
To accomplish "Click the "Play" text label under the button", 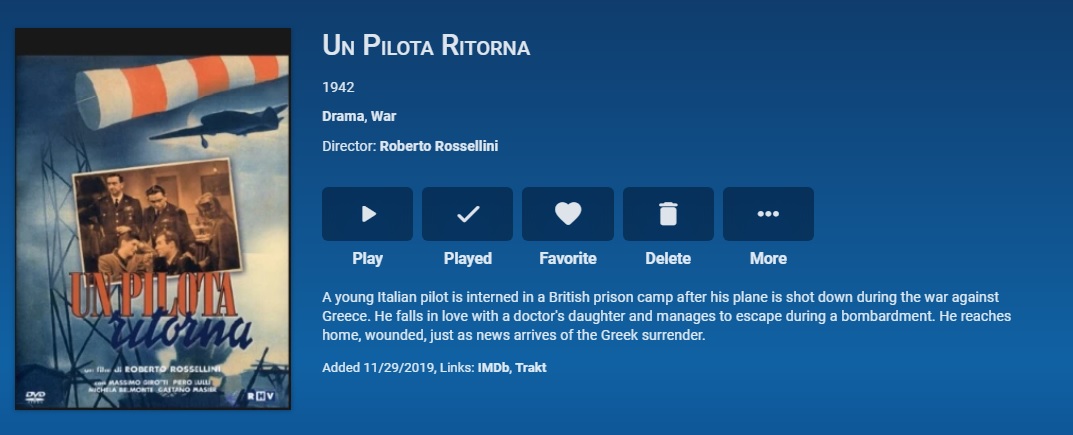I will [367, 258].
